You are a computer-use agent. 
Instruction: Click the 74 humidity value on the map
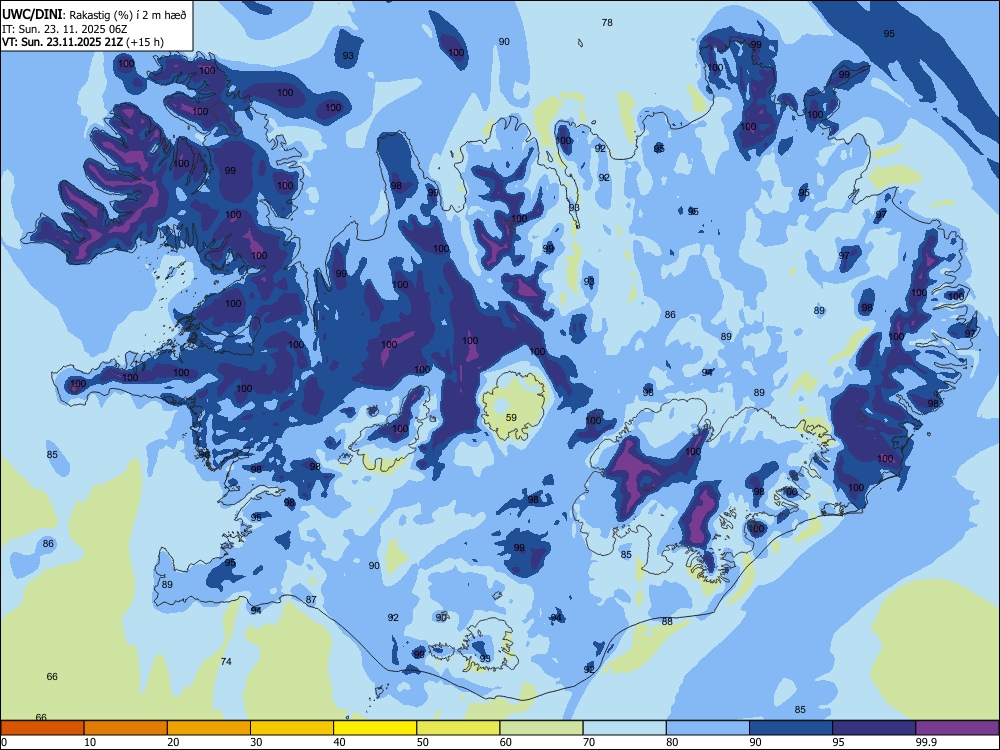[226, 661]
